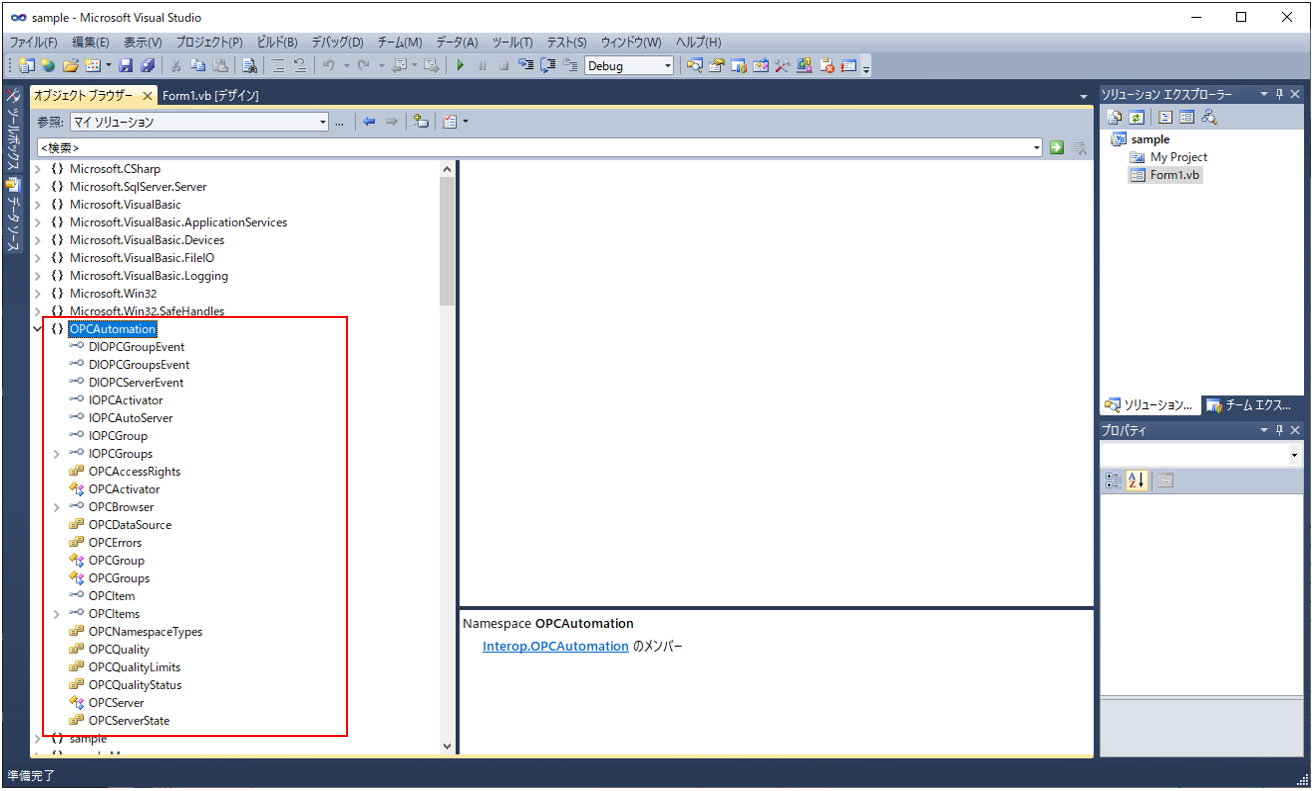The image size is (1314, 791).
Task: Click the Find in Files toolbar icon
Action: click(250, 66)
